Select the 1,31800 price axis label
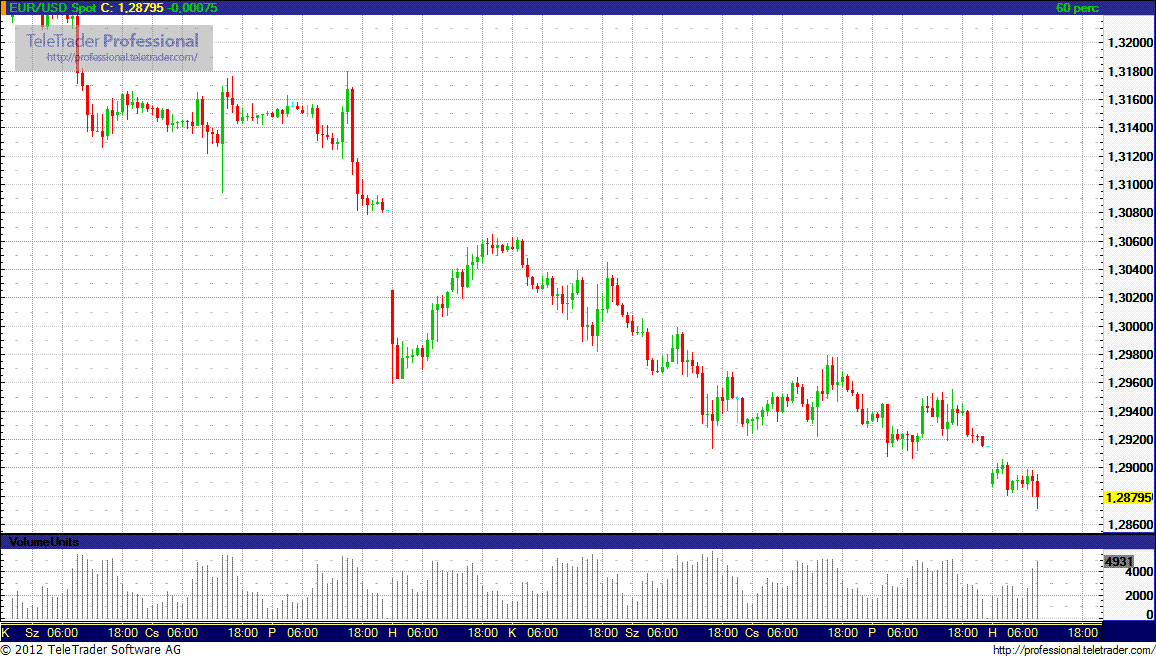The width and height of the screenshot is (1156, 659). [1129, 72]
